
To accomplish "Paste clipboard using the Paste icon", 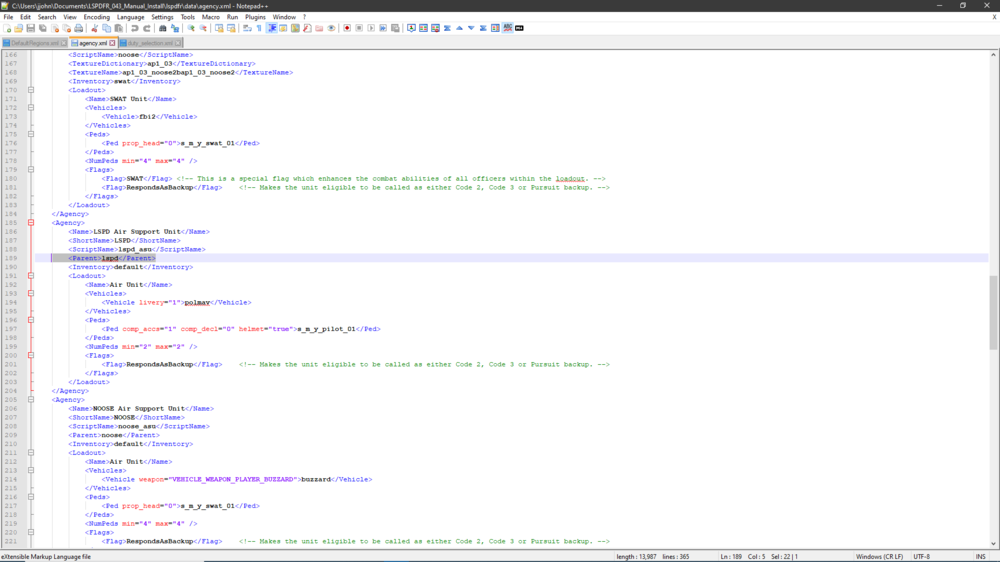I will point(118,28).
